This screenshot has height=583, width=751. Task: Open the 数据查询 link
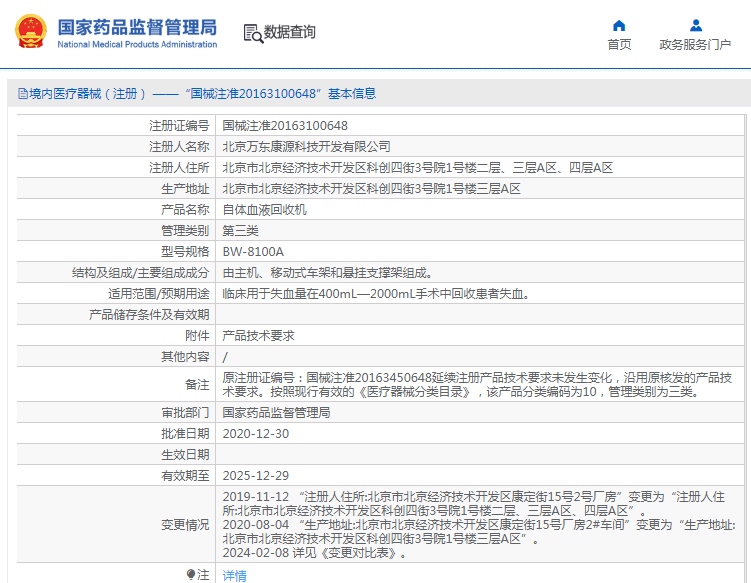289,32
